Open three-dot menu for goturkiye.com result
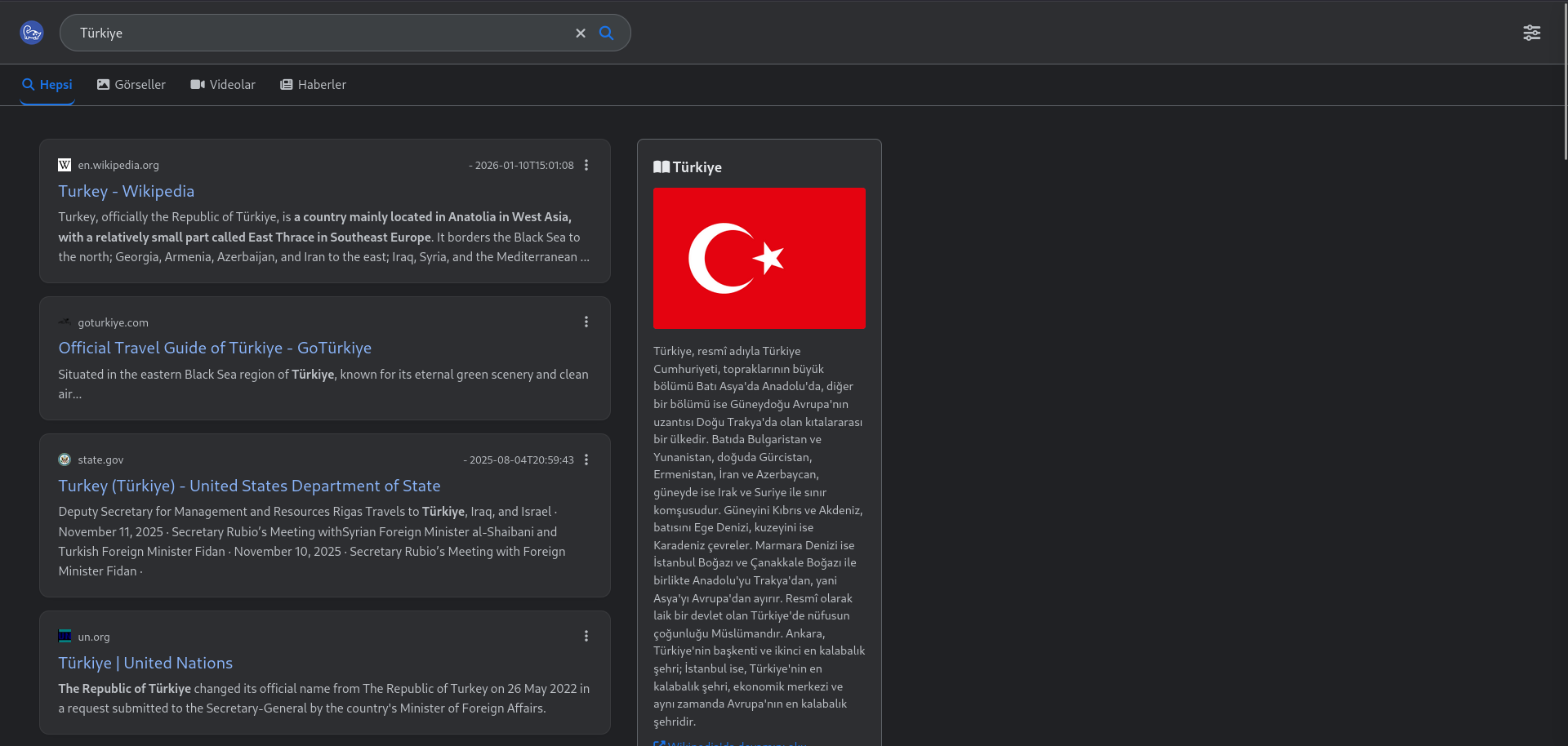The height and width of the screenshot is (746, 1568). [x=586, y=322]
